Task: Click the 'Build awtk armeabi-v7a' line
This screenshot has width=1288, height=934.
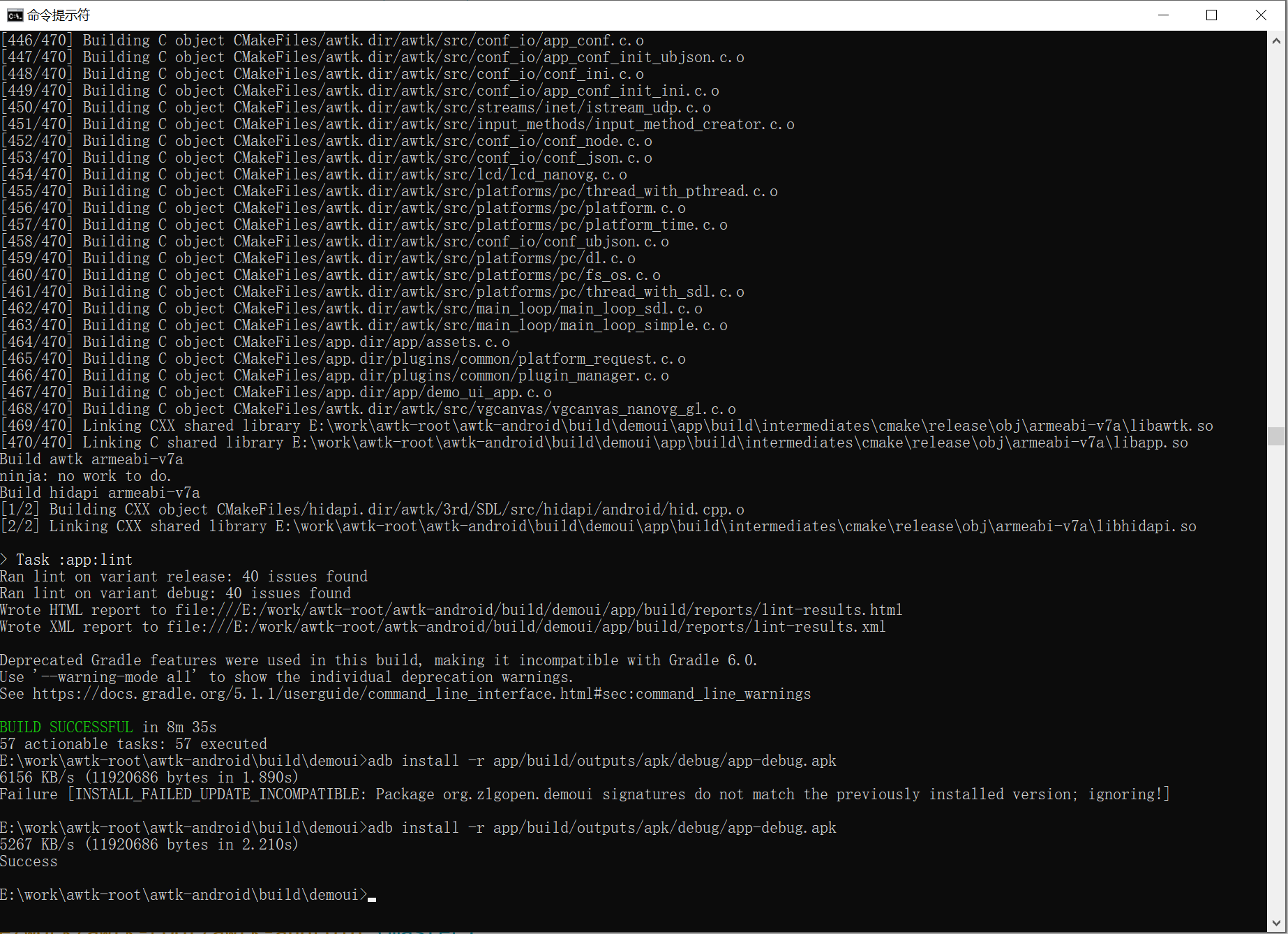Action: tap(91, 459)
